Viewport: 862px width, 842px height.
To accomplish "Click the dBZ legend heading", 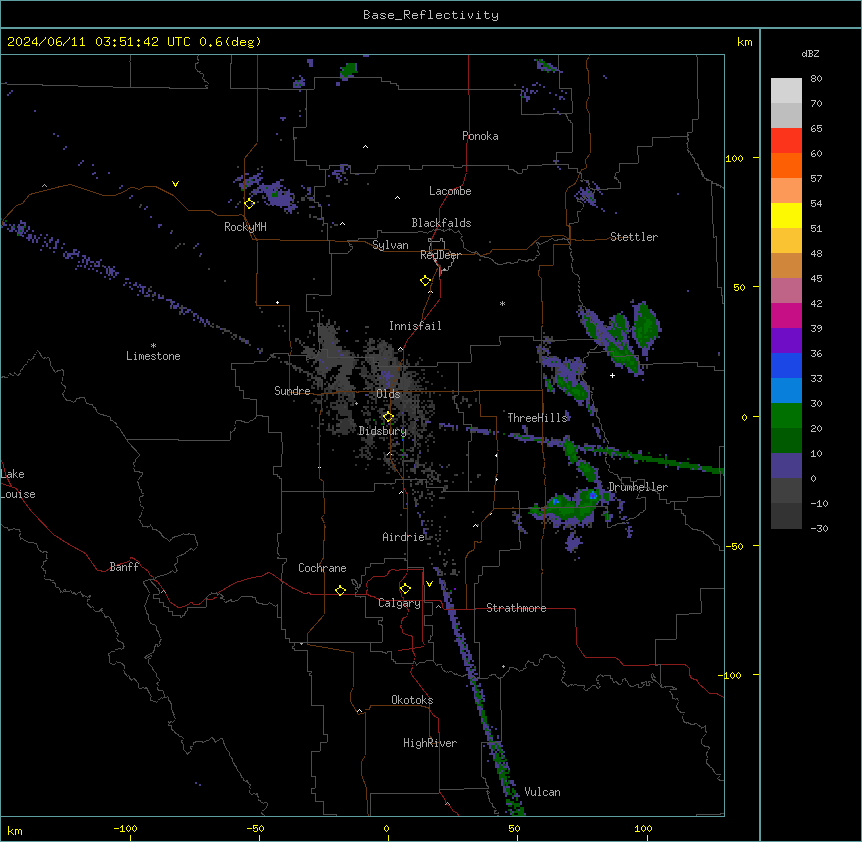I will (810, 53).
